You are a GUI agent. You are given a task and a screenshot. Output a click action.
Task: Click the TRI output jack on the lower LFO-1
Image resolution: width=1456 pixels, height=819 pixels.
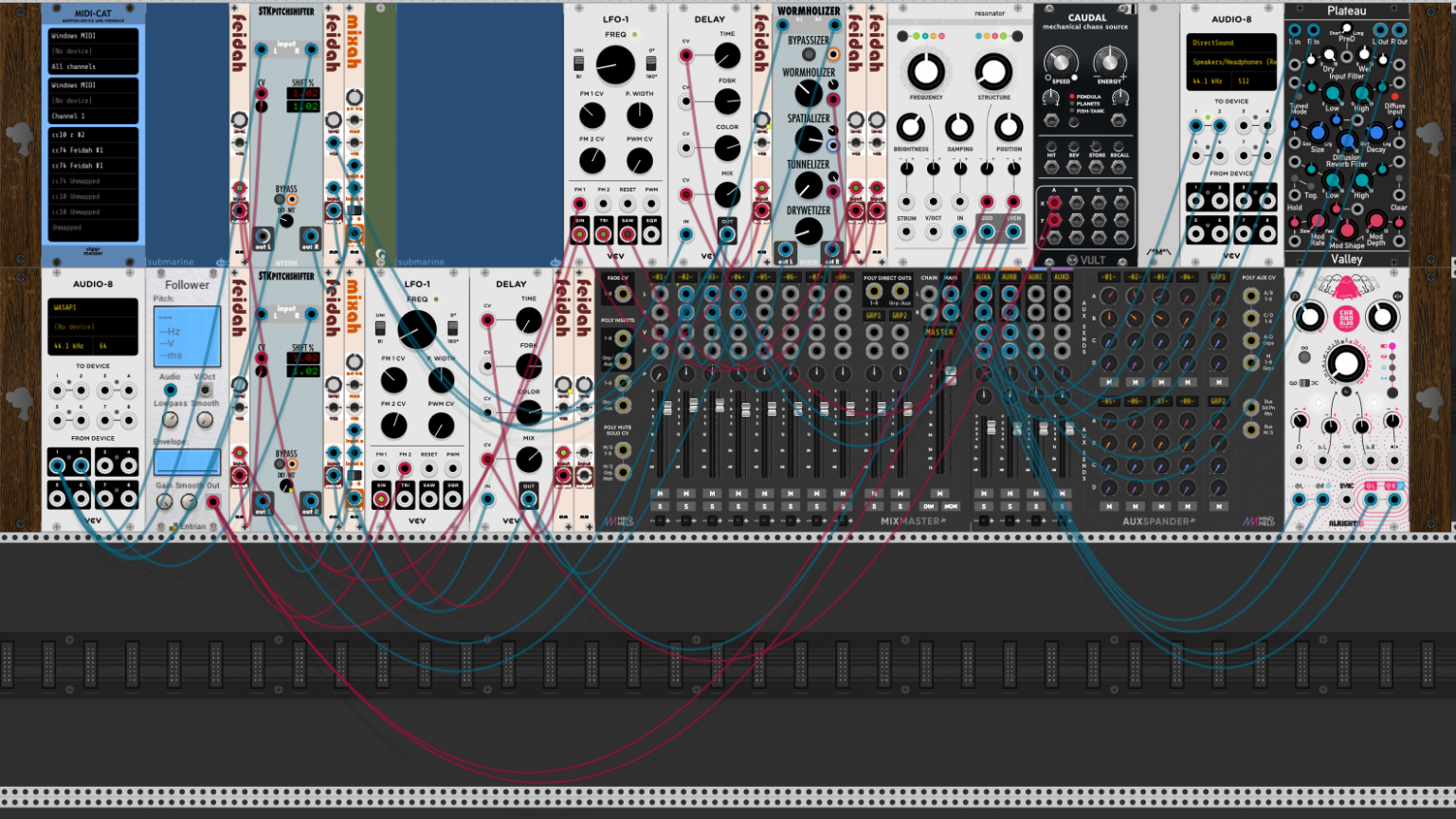pyautogui.click(x=405, y=498)
